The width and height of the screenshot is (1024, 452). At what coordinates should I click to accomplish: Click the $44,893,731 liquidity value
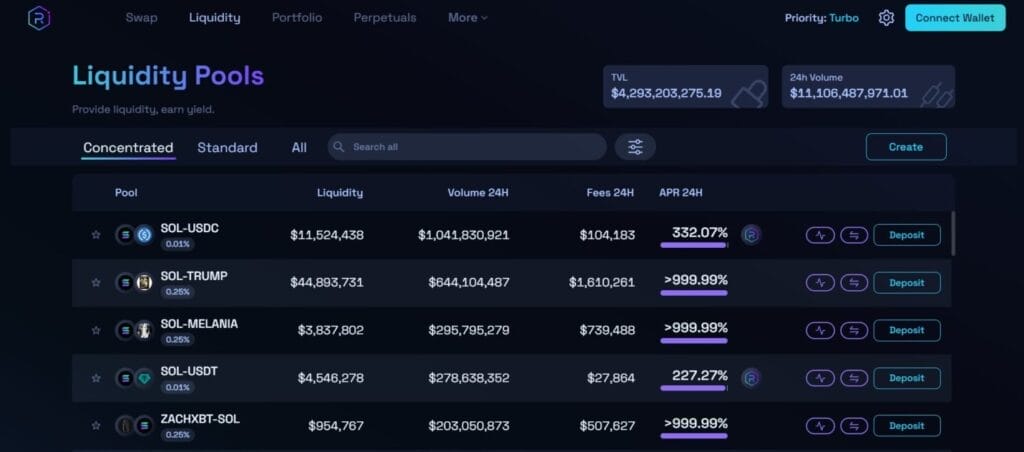coord(327,282)
